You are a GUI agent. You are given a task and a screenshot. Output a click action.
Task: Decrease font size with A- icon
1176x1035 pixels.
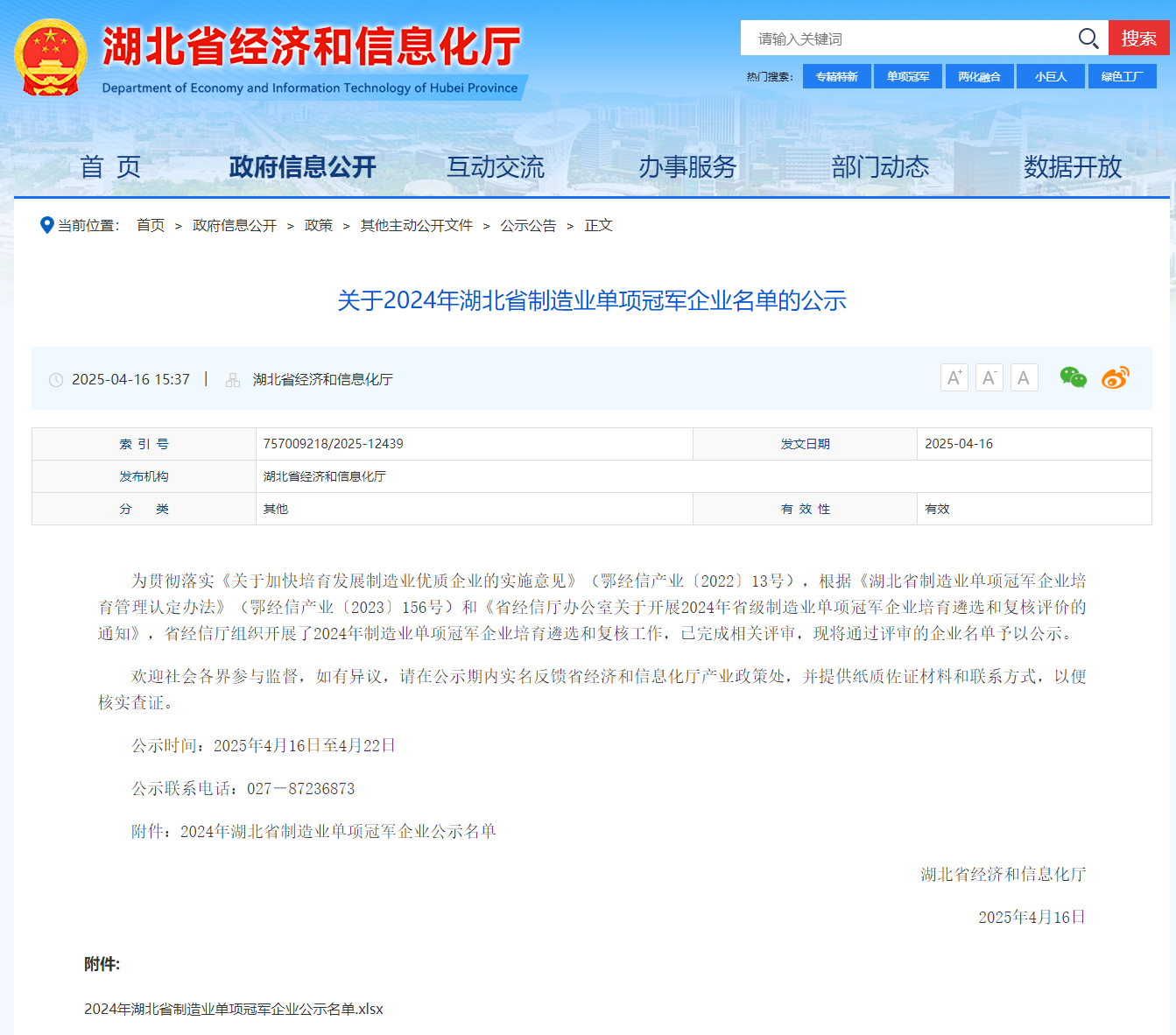click(x=989, y=377)
